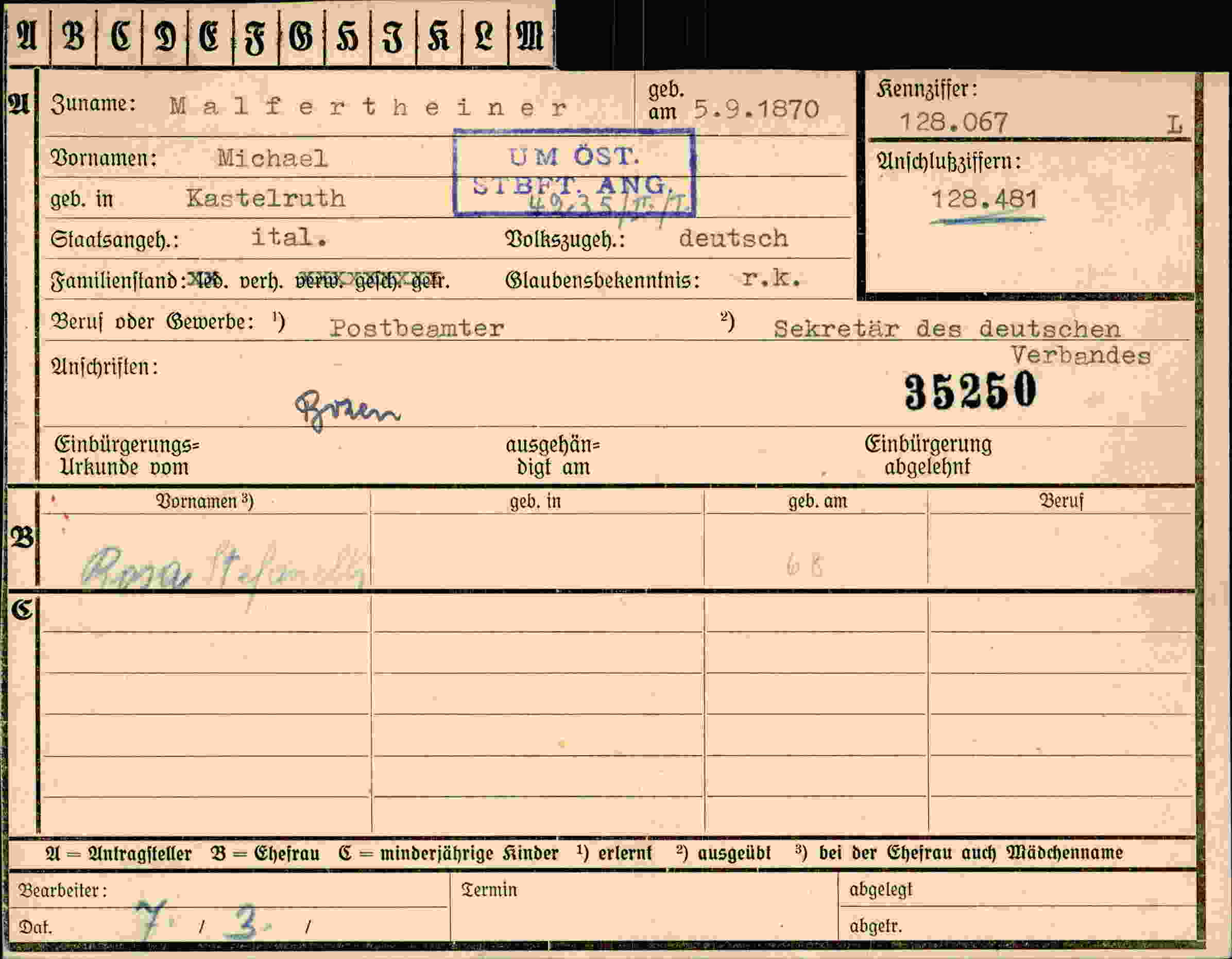Click the section B Vornamen column header

204,502
